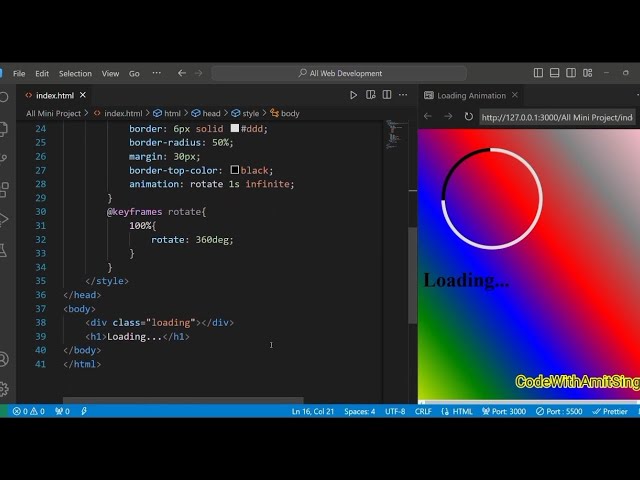Screen dimensions: 640x480
Task: Show more menu bar items via ellipsis
Action: click(156, 73)
